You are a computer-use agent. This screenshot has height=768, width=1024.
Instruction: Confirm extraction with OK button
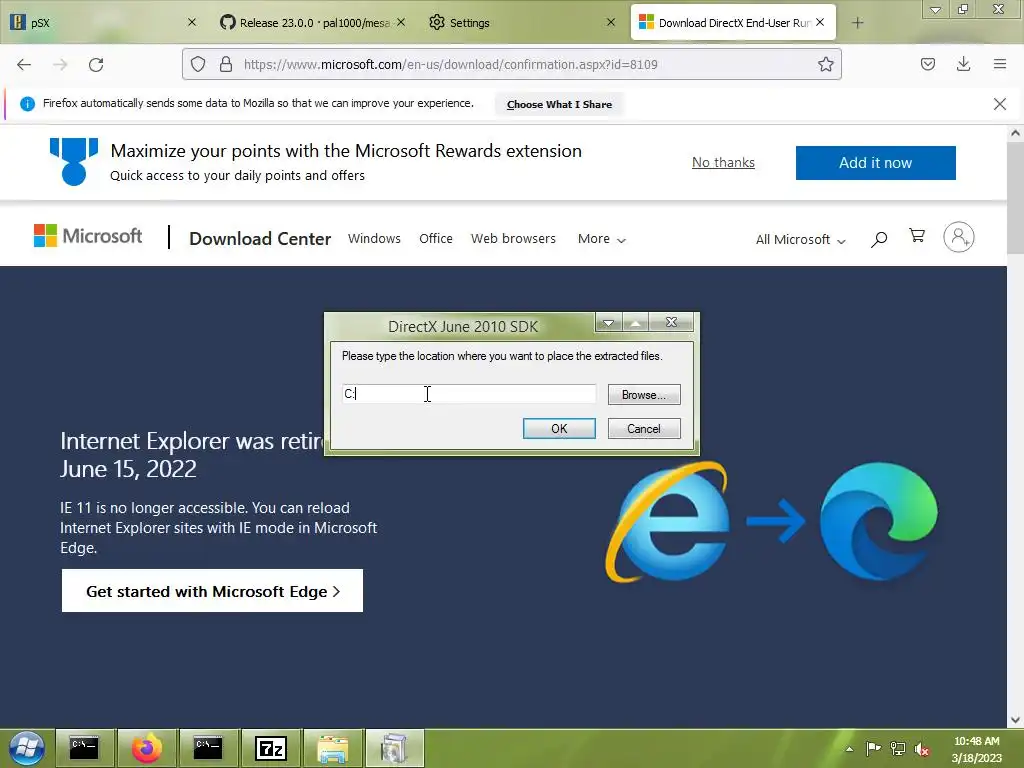click(559, 428)
